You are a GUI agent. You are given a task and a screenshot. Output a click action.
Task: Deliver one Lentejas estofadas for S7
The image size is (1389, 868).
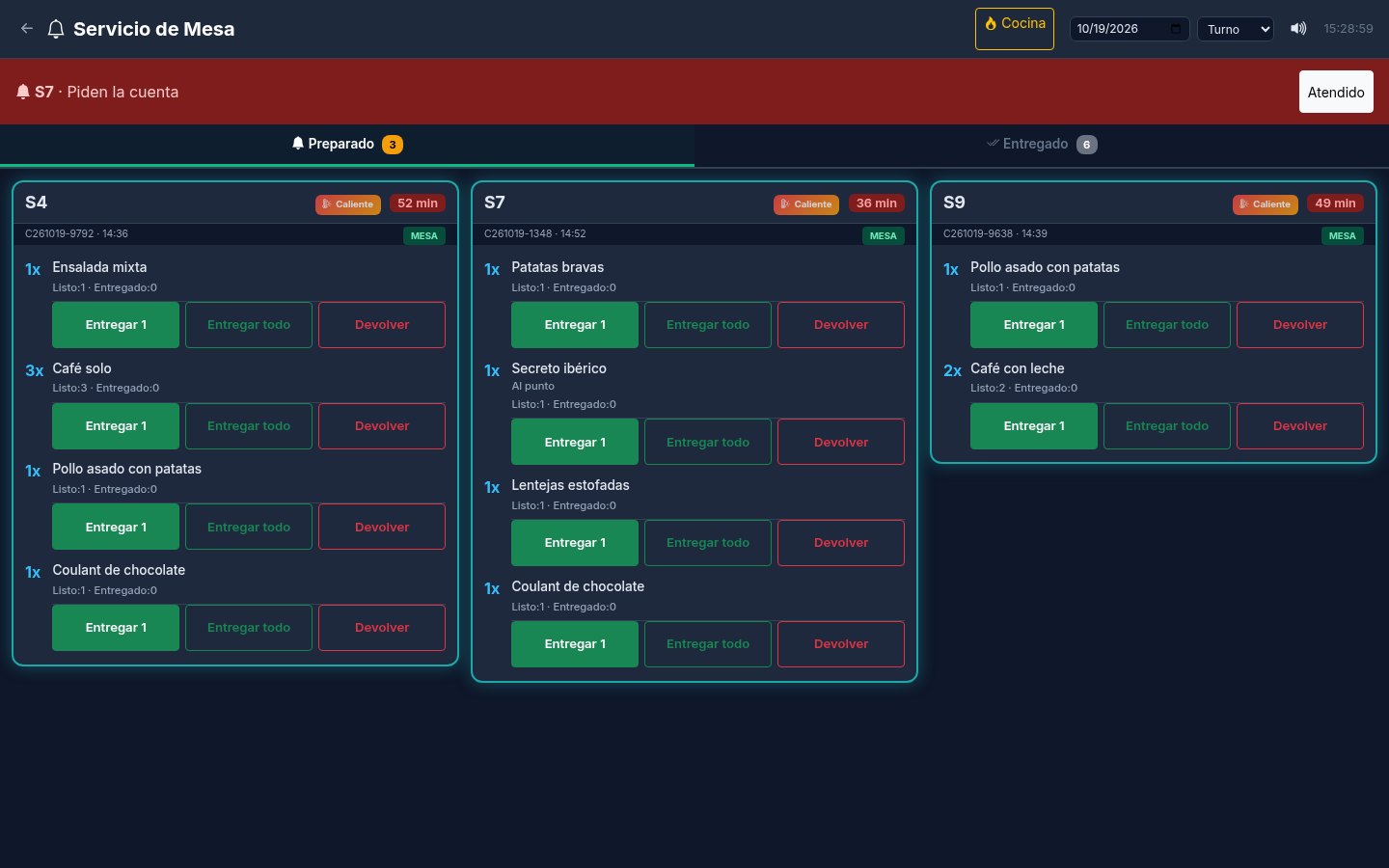click(575, 543)
